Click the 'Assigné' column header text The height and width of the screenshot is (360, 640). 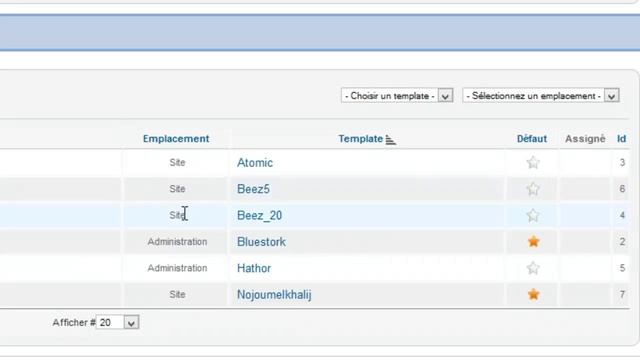click(585, 139)
